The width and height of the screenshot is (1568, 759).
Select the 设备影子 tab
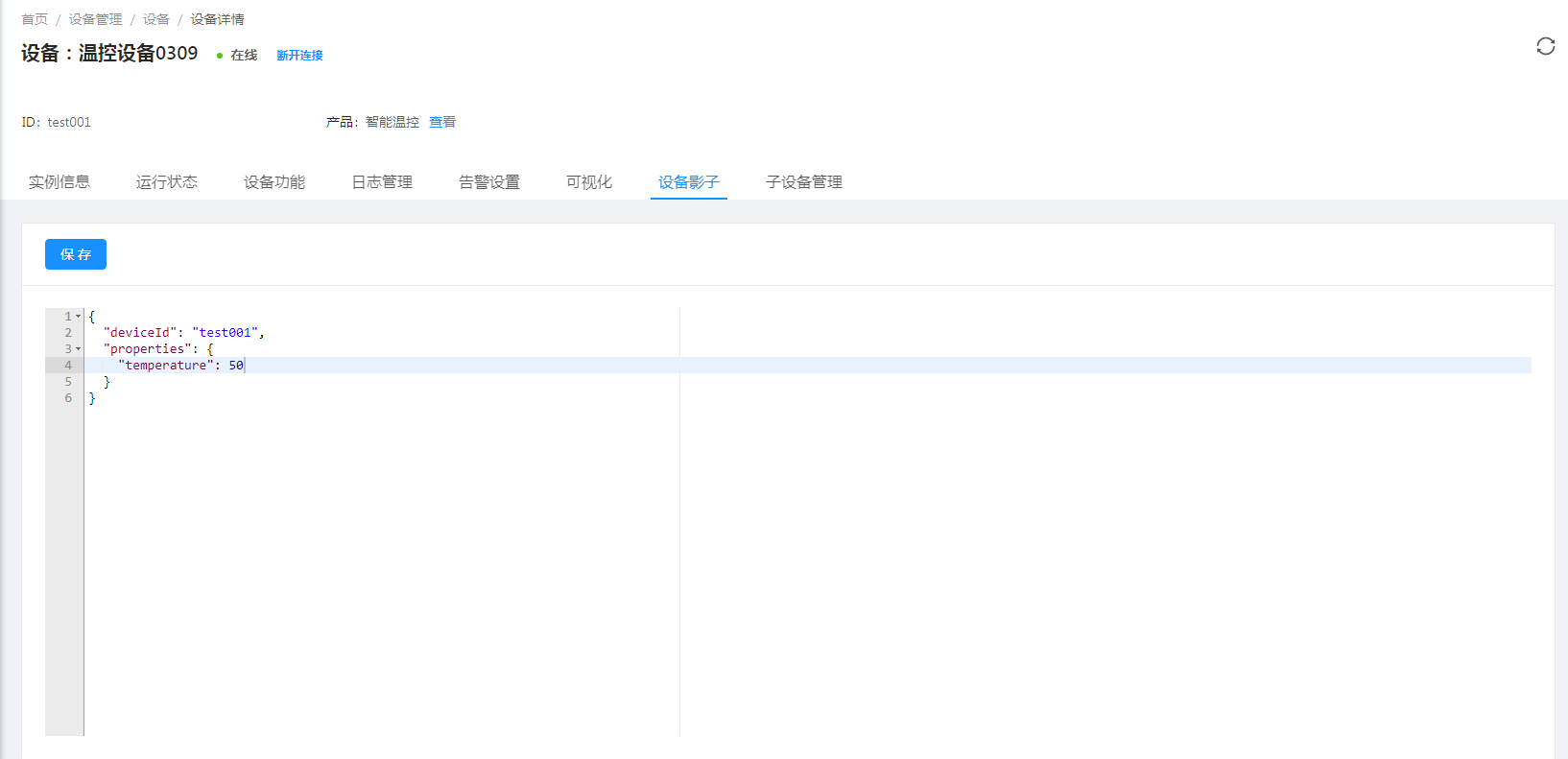(689, 182)
